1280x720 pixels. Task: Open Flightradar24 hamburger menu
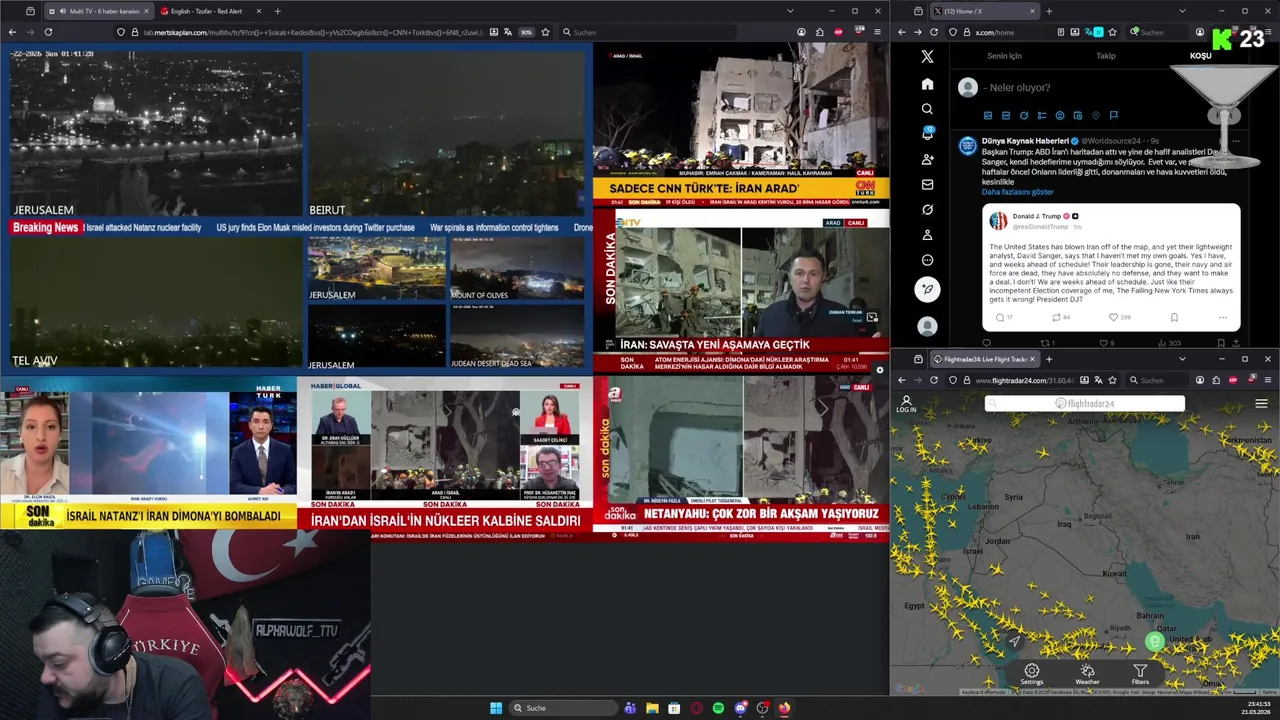(x=1261, y=404)
